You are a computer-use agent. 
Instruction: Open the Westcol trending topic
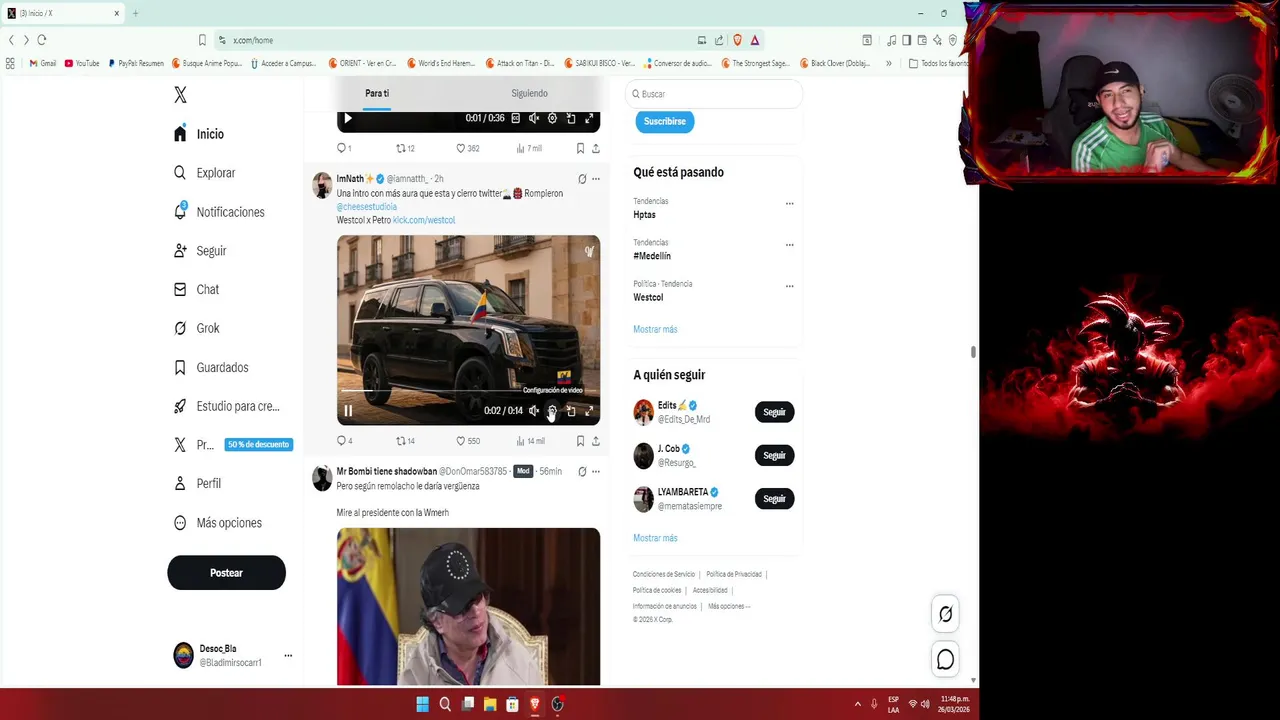point(648,297)
